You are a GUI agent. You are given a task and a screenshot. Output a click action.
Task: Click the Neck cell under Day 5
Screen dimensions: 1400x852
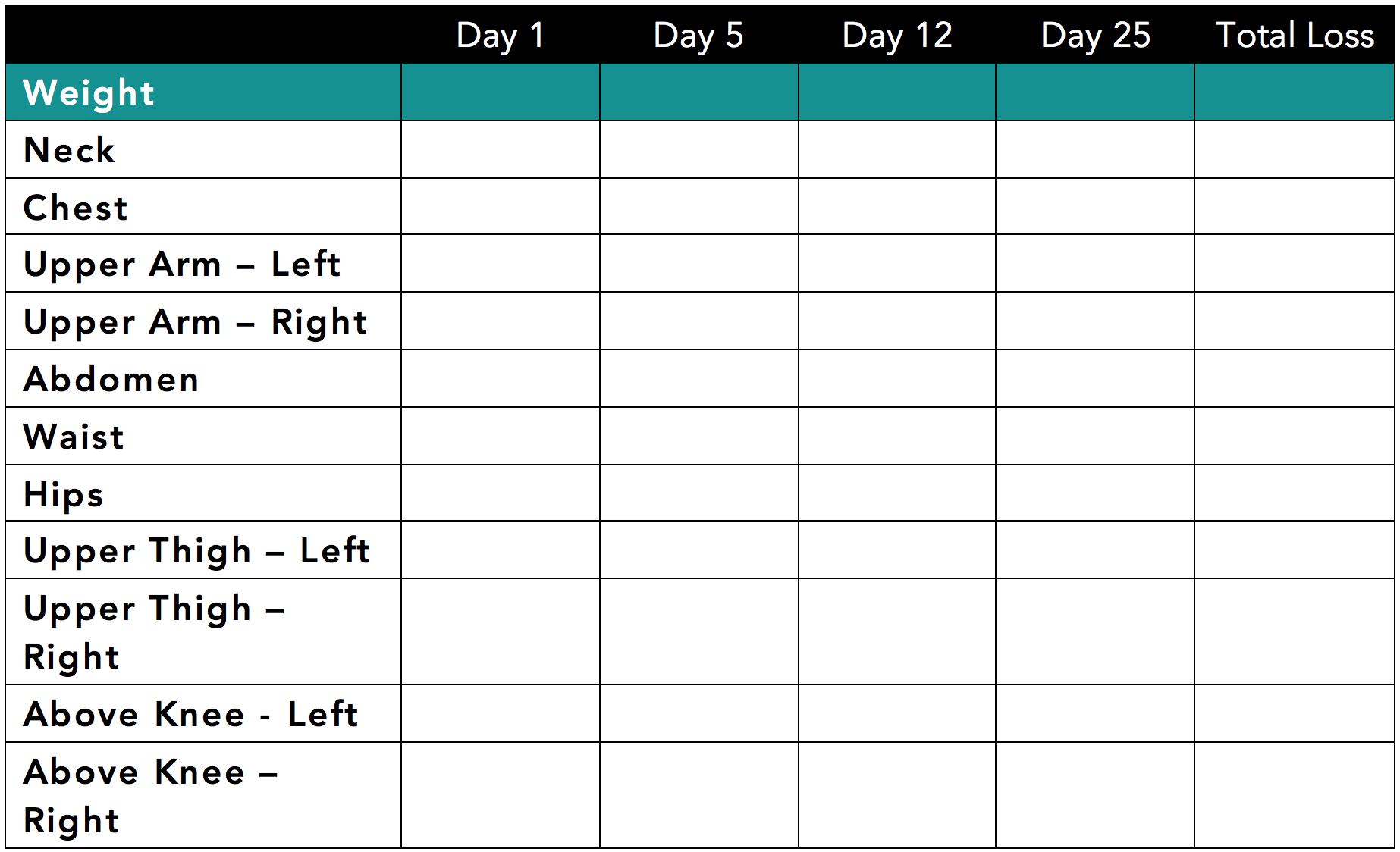tap(698, 150)
